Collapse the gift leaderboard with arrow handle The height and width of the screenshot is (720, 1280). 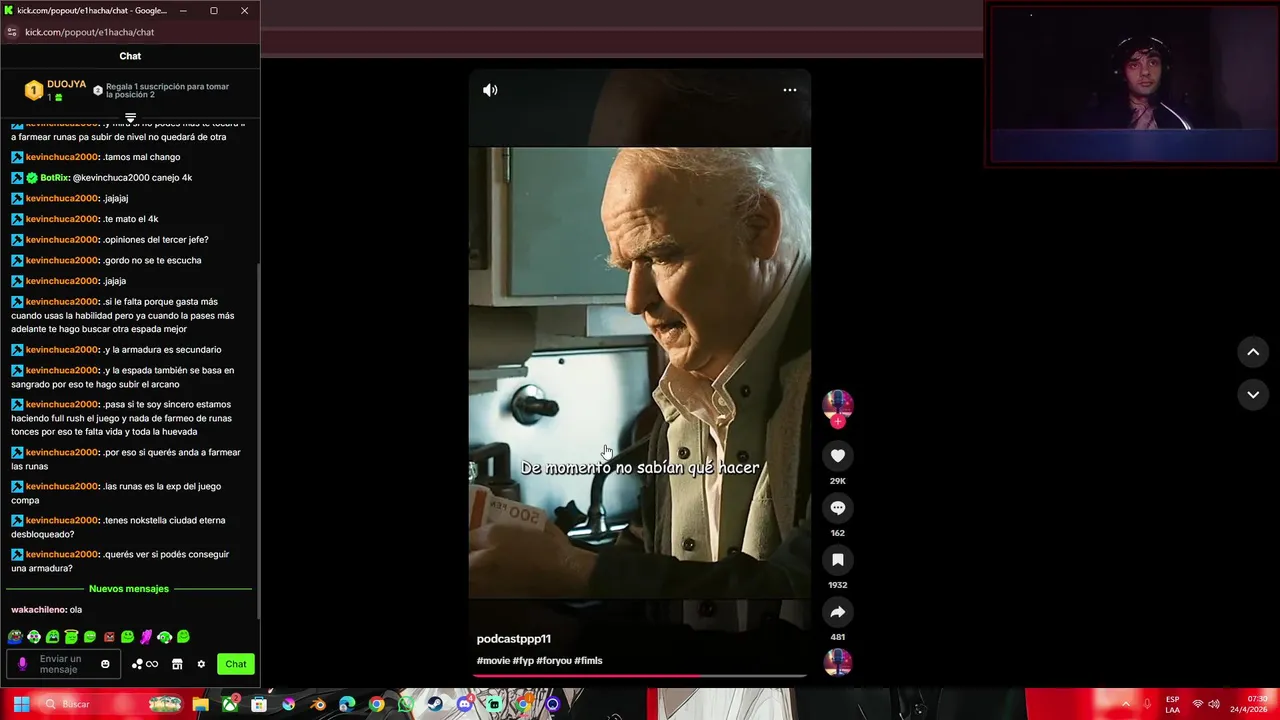point(130,118)
